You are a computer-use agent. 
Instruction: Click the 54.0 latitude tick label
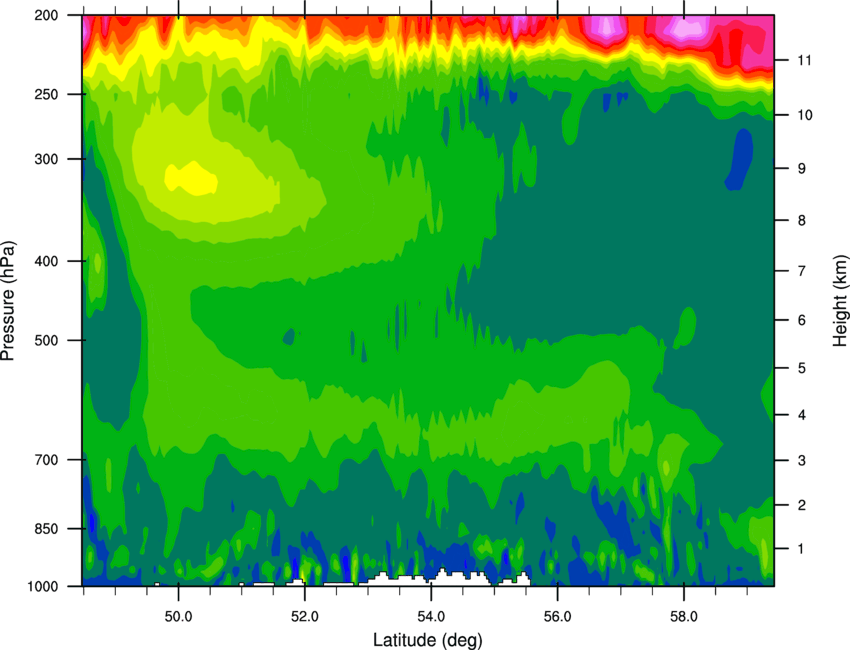click(x=431, y=617)
